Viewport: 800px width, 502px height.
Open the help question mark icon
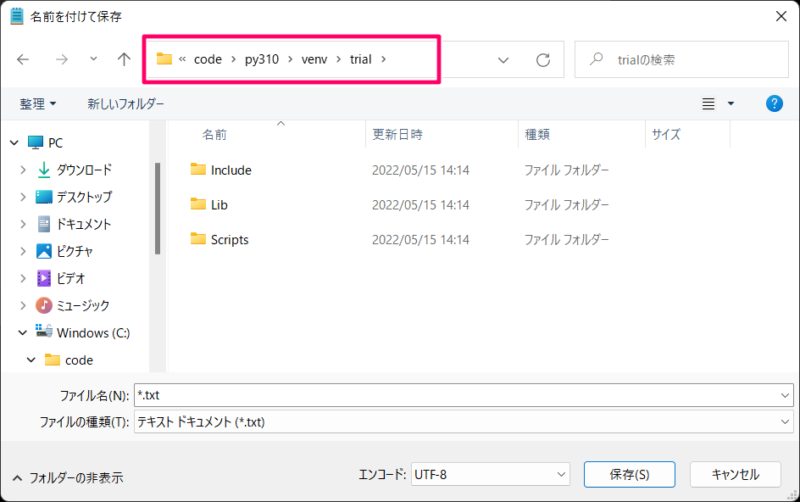point(773,104)
